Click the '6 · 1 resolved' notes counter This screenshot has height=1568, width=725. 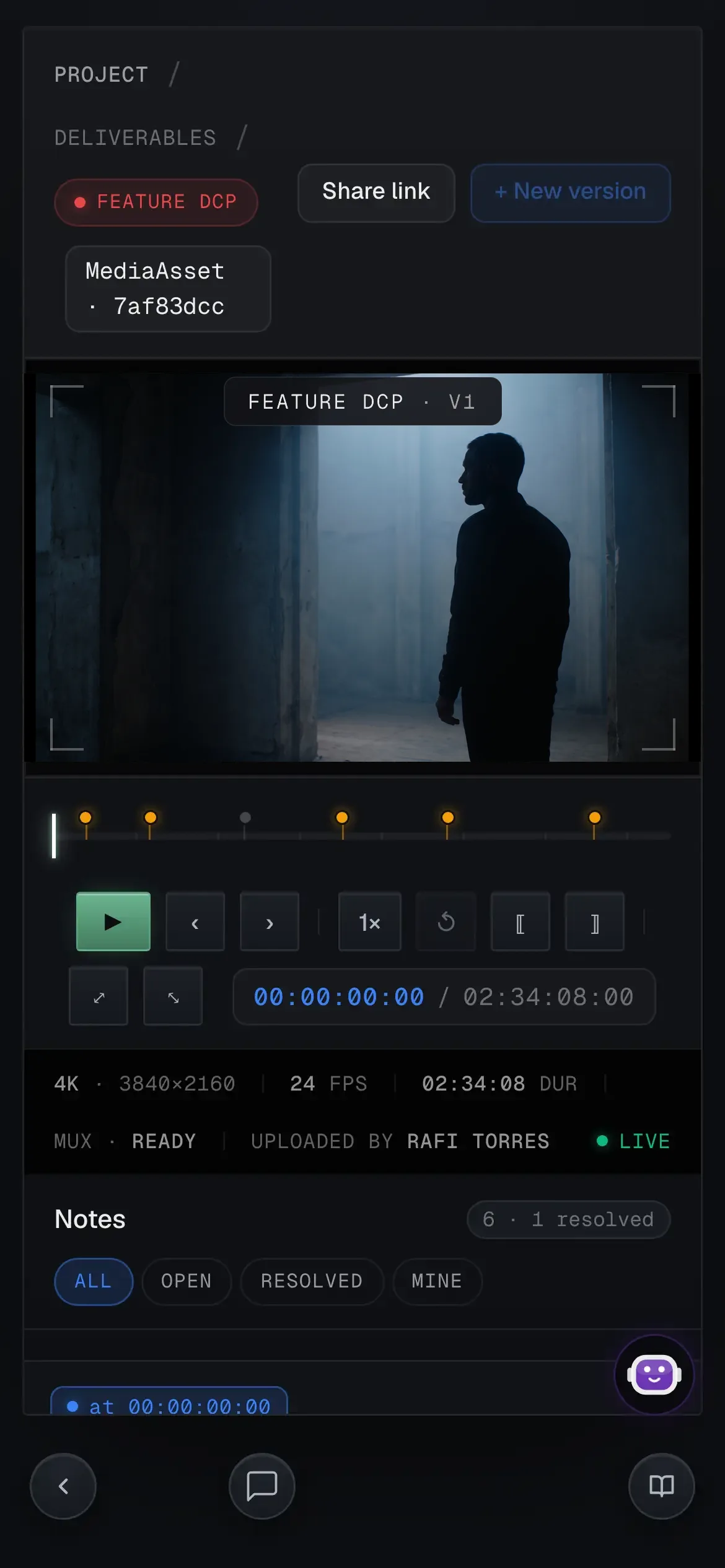pos(569,1219)
